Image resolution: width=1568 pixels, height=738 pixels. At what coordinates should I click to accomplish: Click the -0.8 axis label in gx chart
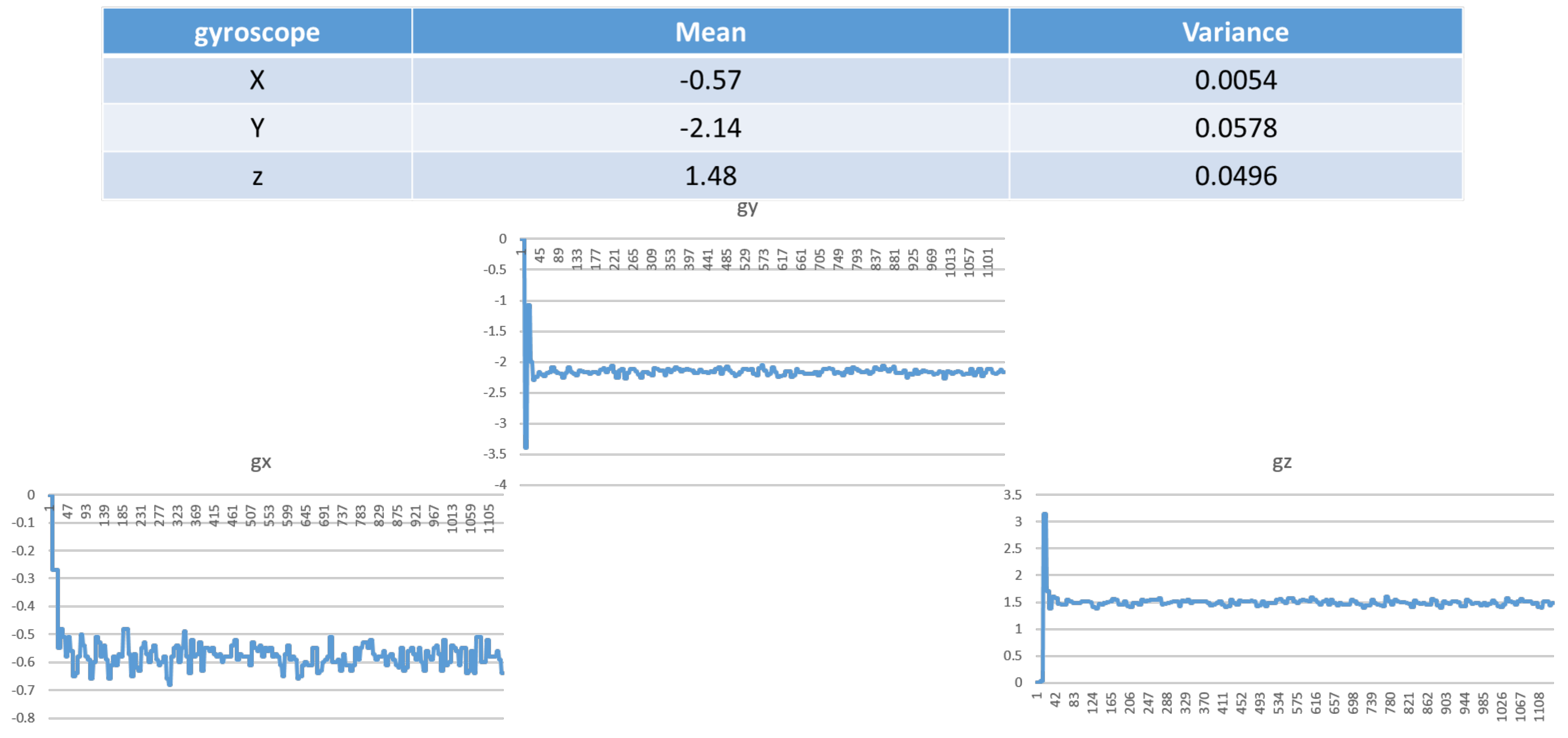click(x=23, y=717)
